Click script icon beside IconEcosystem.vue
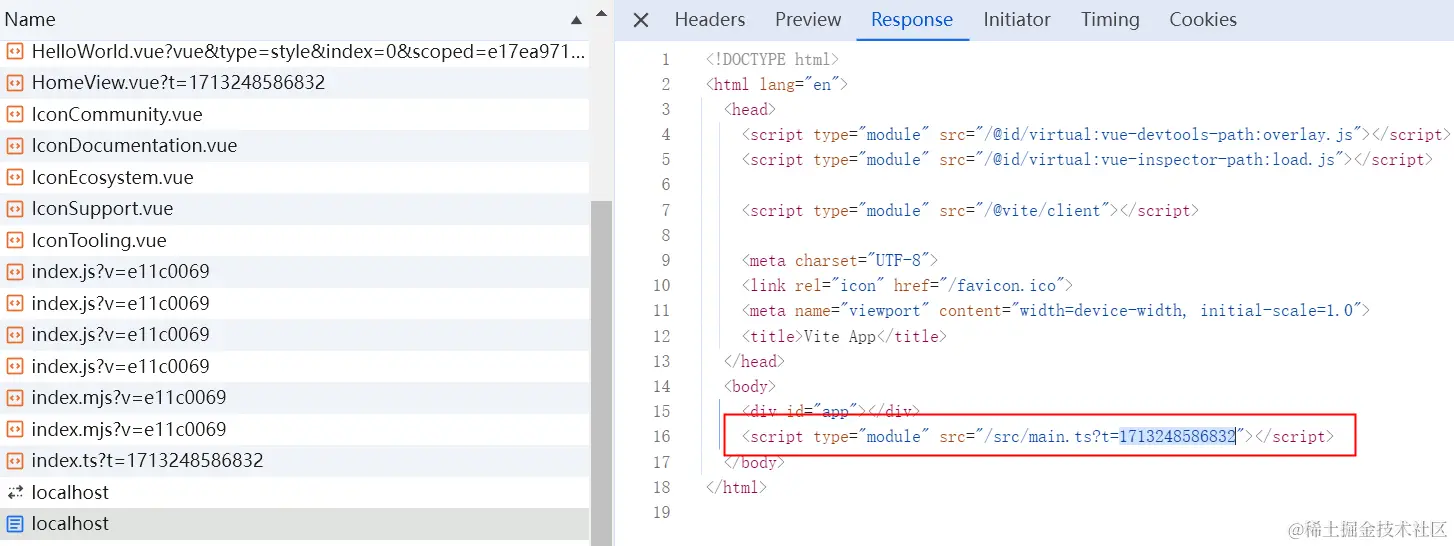The height and width of the screenshot is (546, 1454). (x=15, y=177)
